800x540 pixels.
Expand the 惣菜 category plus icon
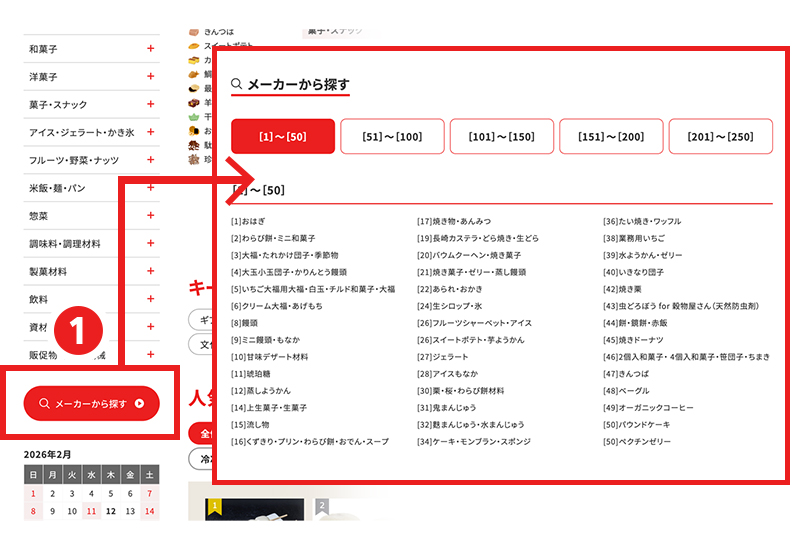[x=151, y=215]
